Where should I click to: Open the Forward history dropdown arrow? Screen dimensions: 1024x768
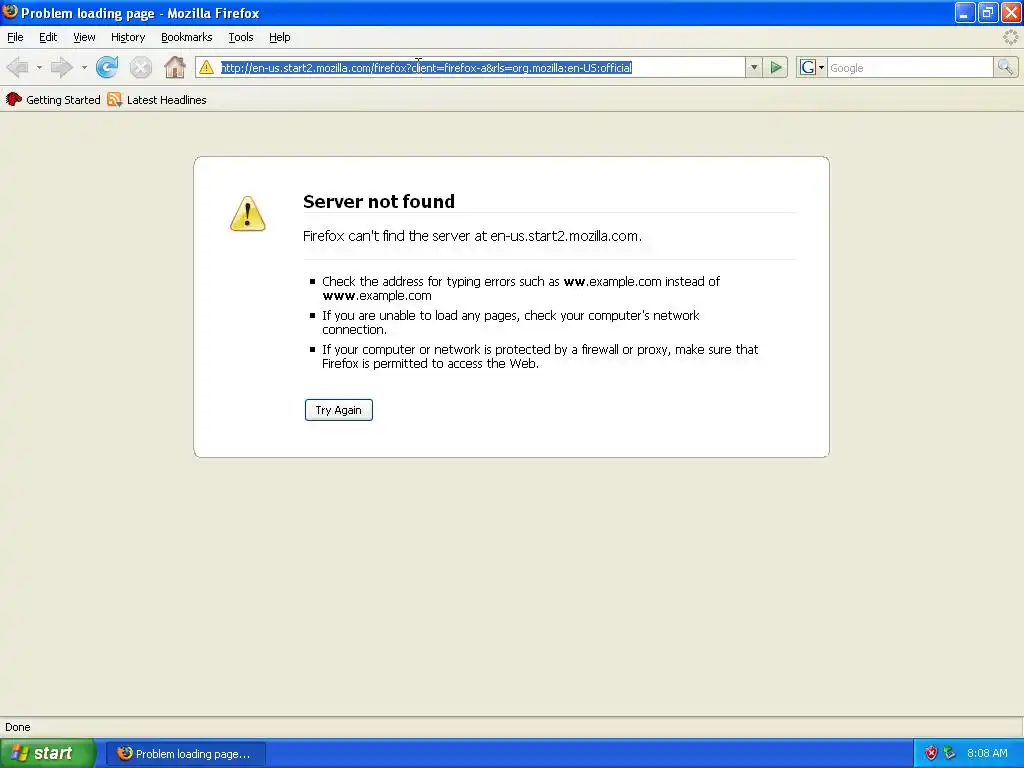pyautogui.click(x=84, y=67)
